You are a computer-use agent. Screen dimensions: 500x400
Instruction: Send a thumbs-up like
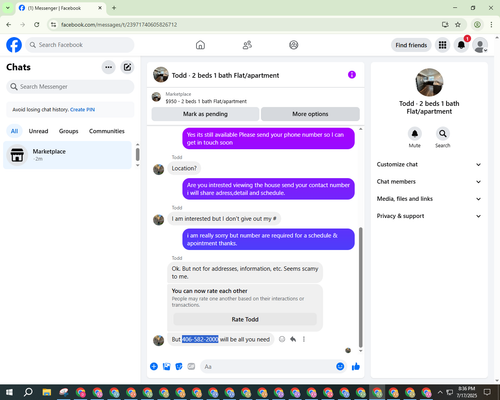[x=356, y=367]
